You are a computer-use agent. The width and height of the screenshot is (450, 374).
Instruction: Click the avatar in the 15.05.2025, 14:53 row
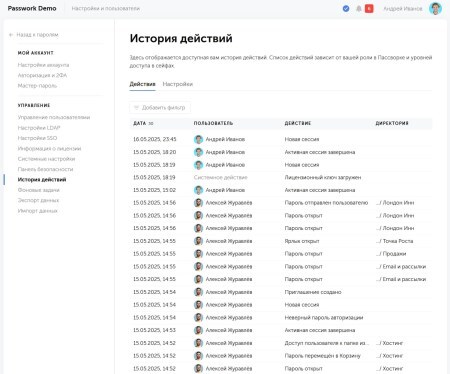click(198, 330)
